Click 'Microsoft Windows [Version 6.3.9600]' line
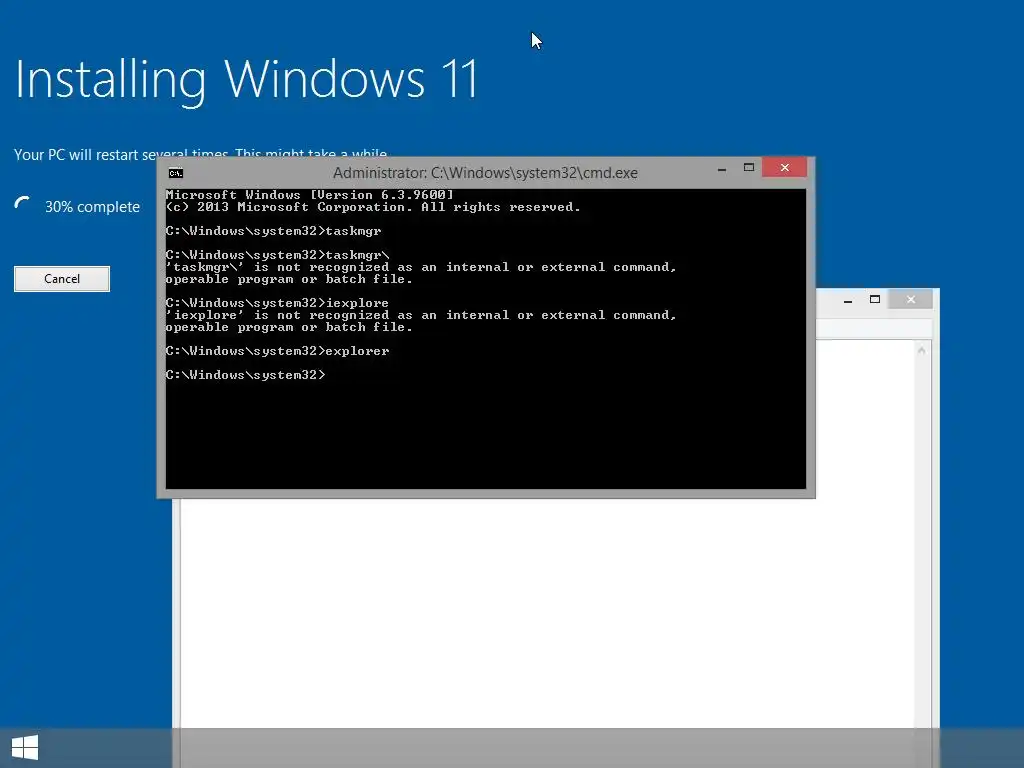The height and width of the screenshot is (768, 1024). click(310, 195)
